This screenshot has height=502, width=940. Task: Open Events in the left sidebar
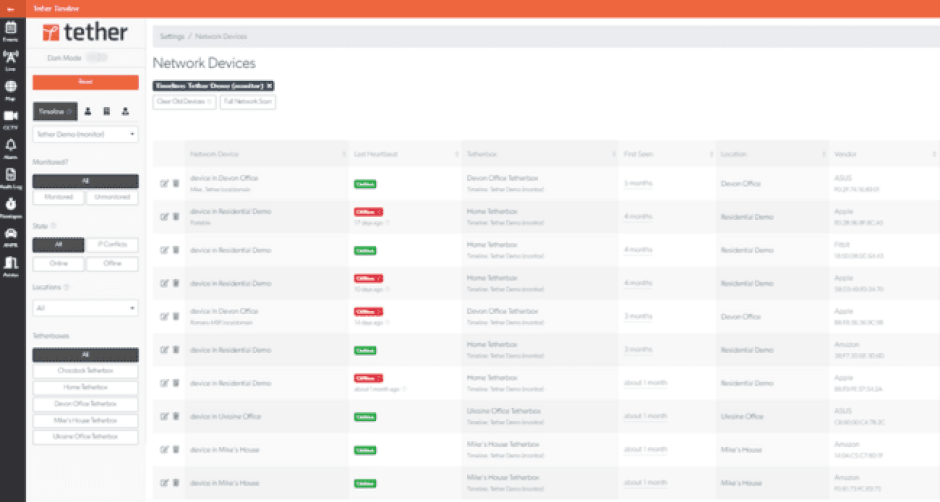pyautogui.click(x=10, y=31)
